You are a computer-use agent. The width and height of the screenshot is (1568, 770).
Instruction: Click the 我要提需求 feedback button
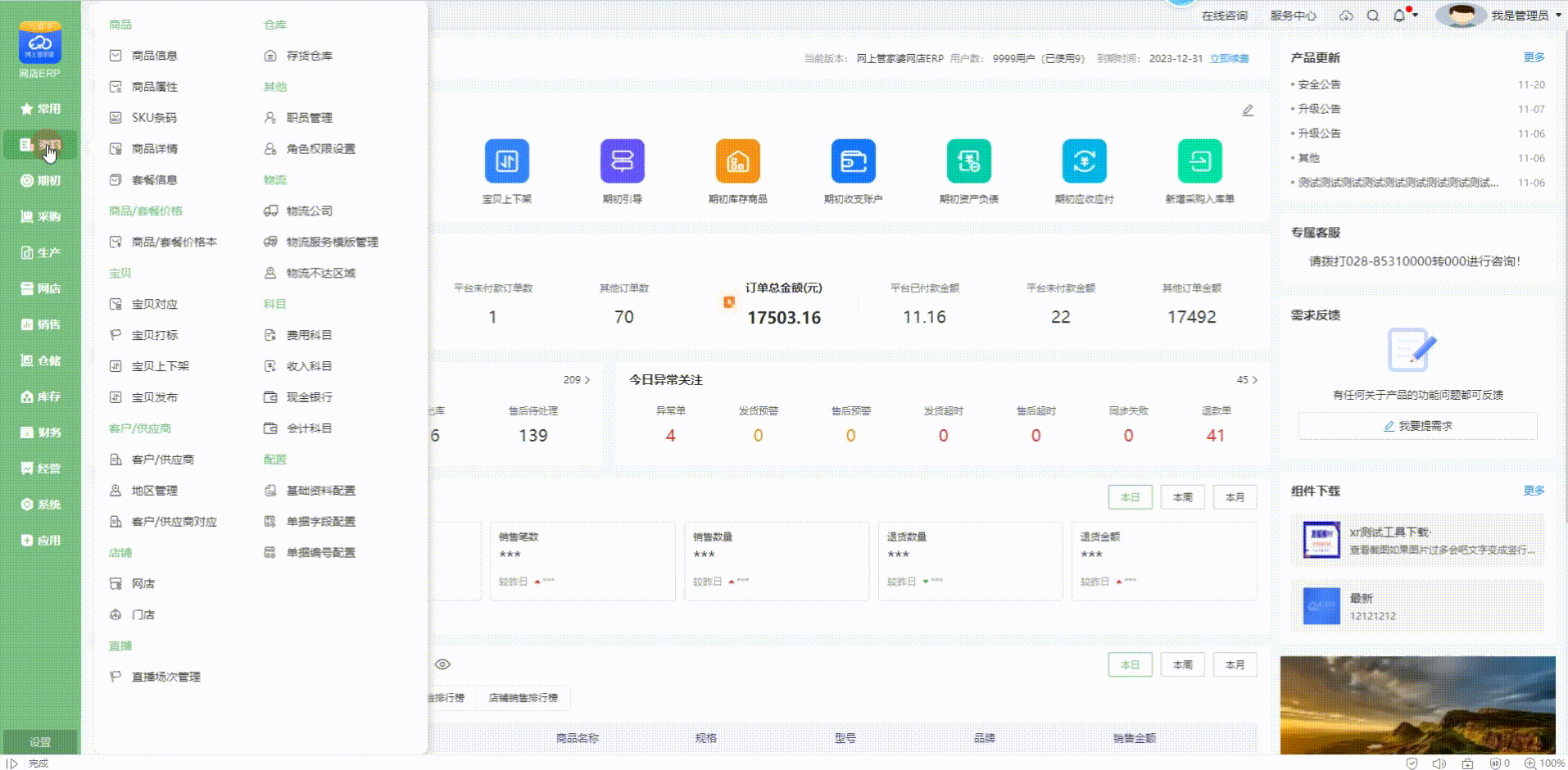coord(1417,426)
